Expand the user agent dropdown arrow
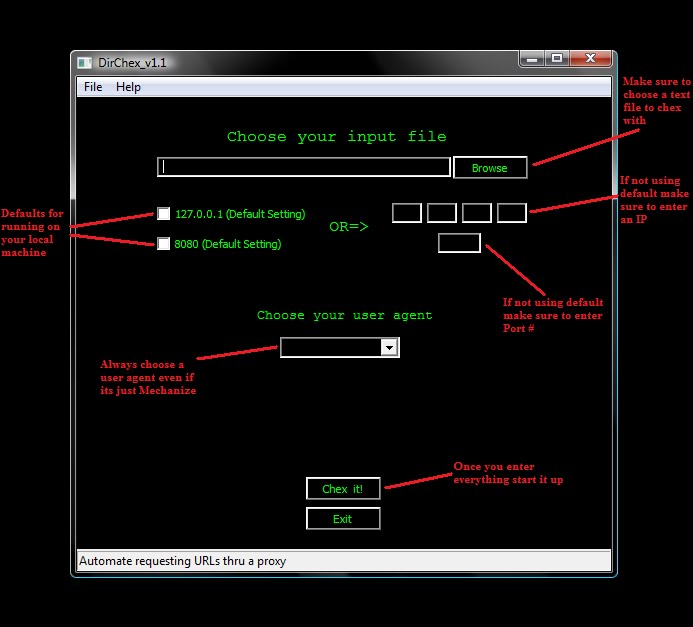693x627 pixels. (x=389, y=347)
